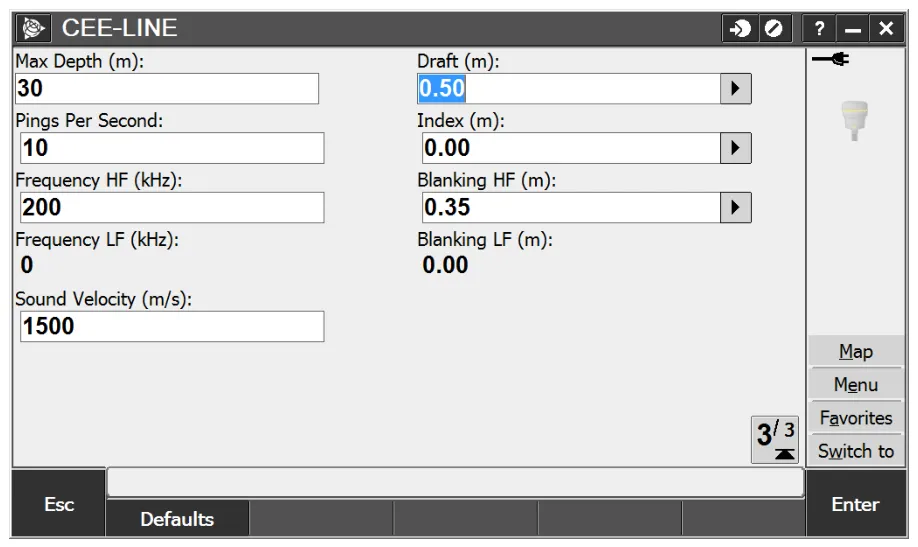Open the Index (m) arrow menu
The image size is (918, 547).
point(735,148)
